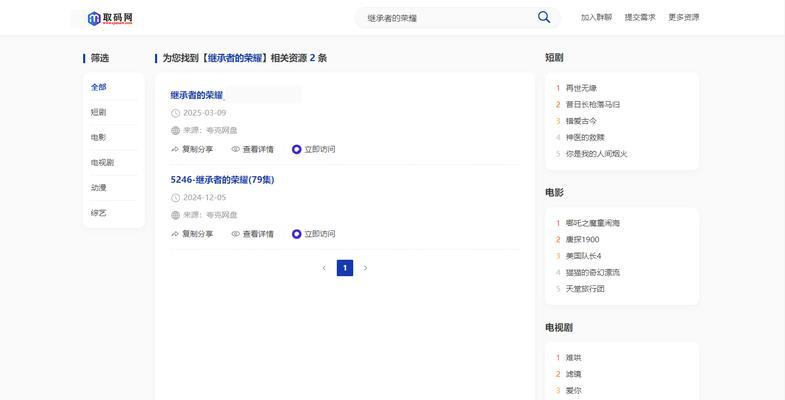785x400 pixels.
Task: Select the 短剧 filter in sidebar
Action: click(99, 112)
